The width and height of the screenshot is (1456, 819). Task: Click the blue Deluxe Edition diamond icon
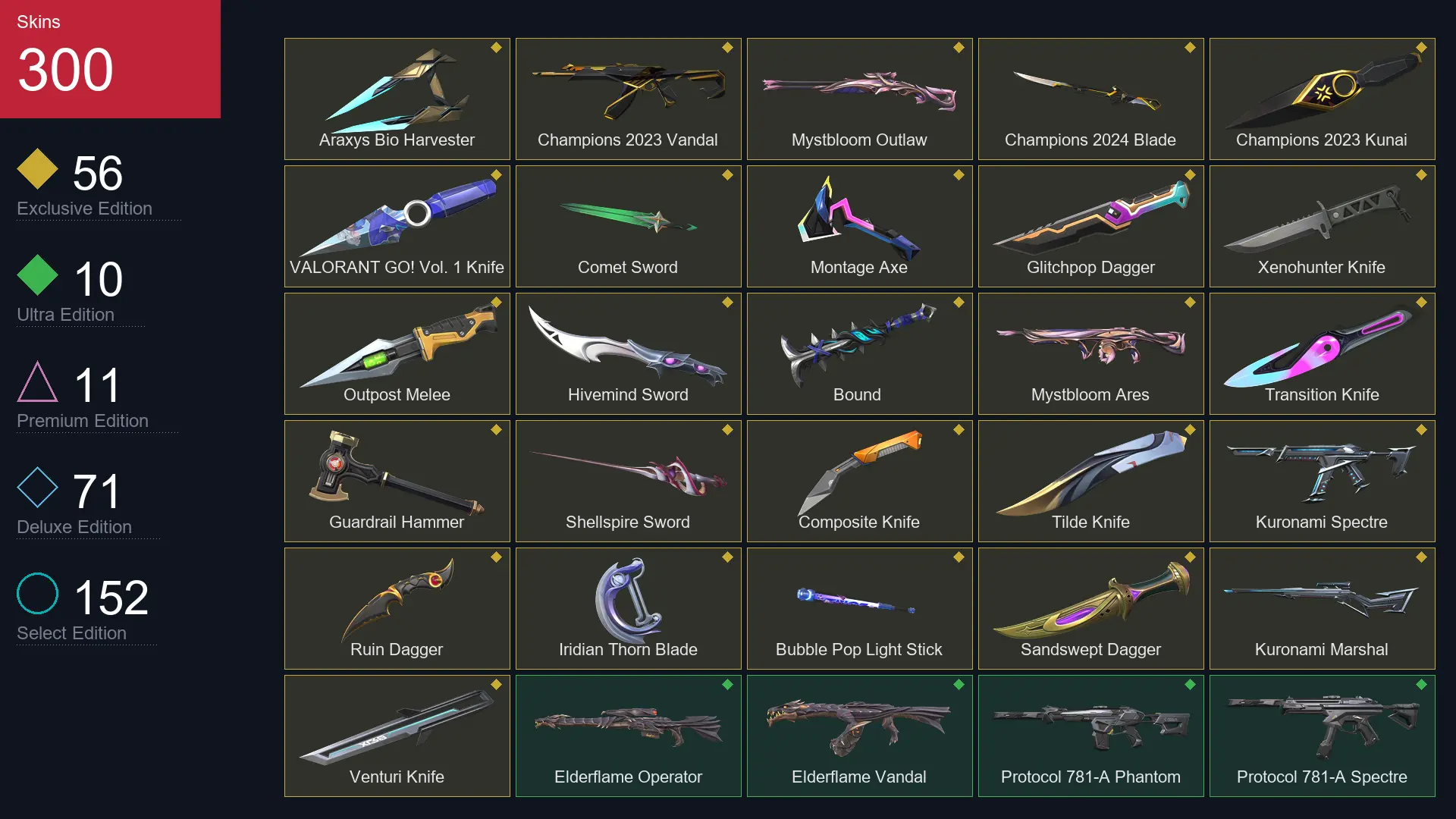(37, 488)
